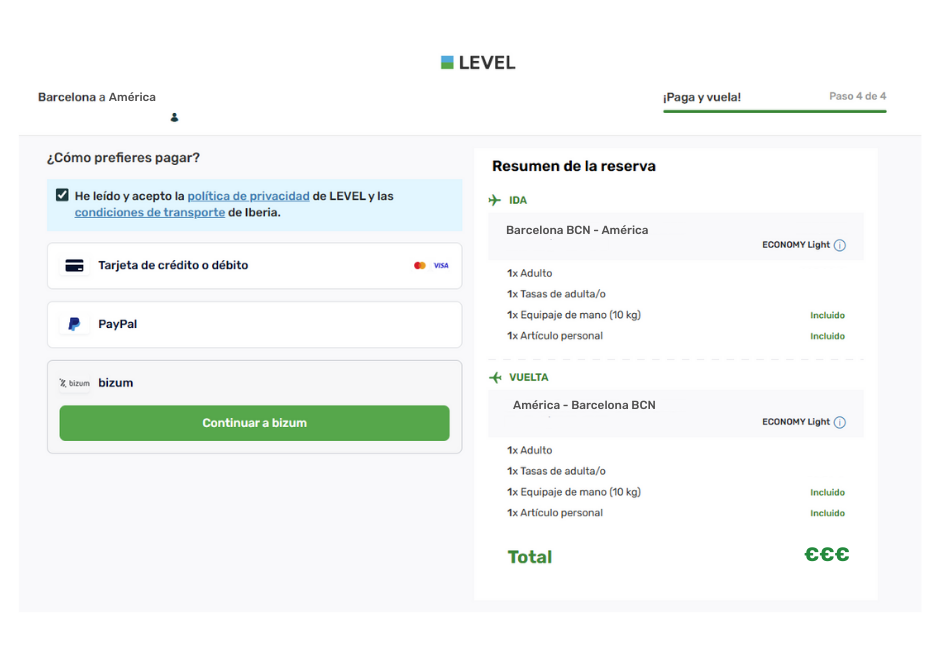Click 1x Artículo personal under IDA
Viewport: 940px width, 650px height.
point(555,336)
